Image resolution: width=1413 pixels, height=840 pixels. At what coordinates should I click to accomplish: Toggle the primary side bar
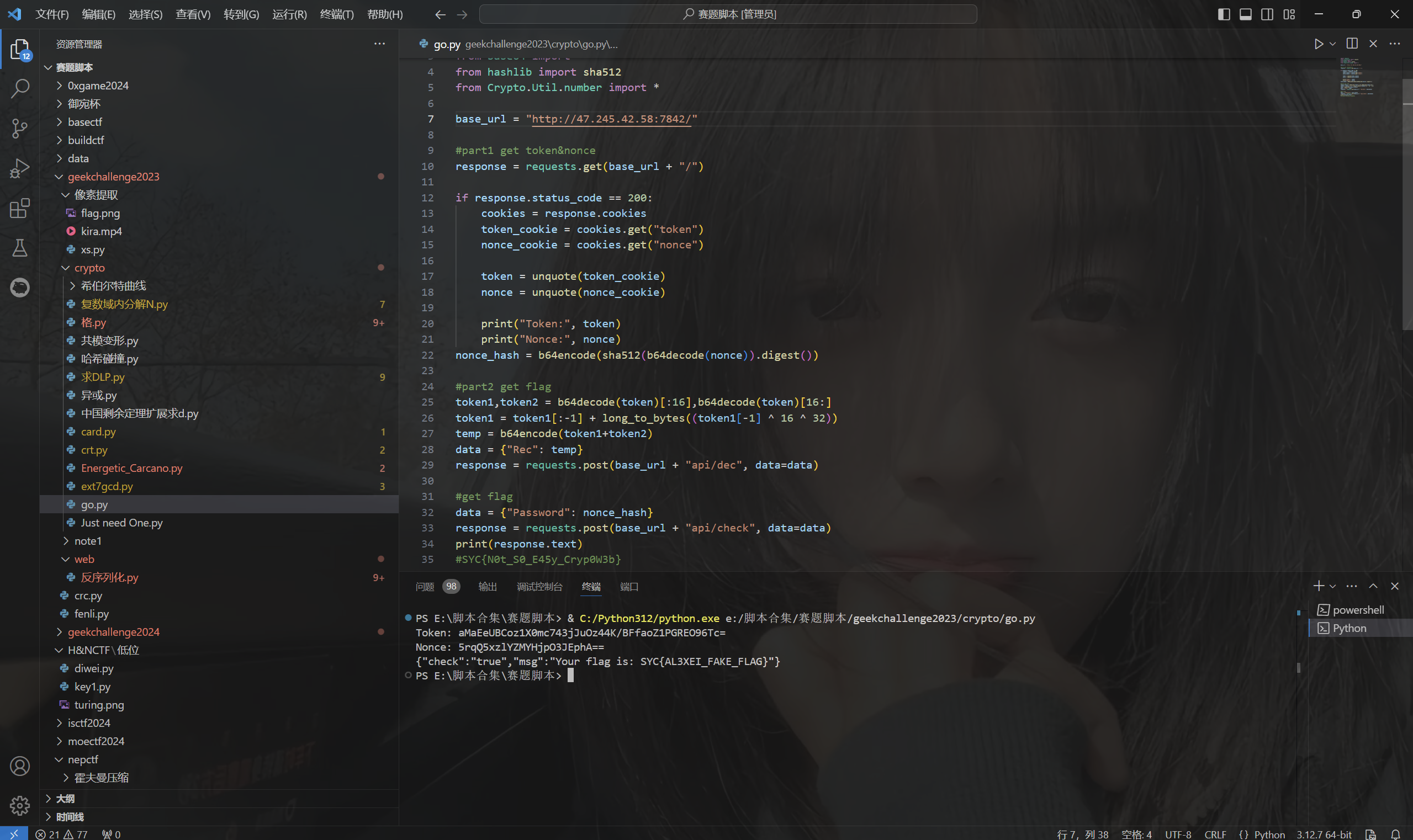tap(1224, 14)
